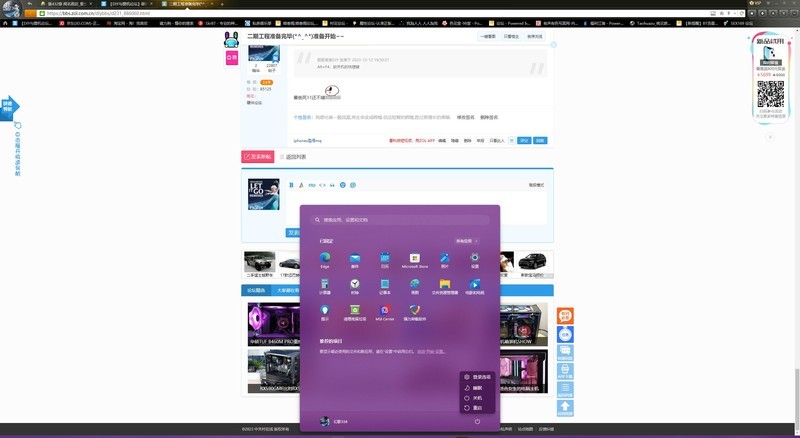The height and width of the screenshot is (438, 800).
Task: Switch to the second browser tab
Action: point(127,4)
